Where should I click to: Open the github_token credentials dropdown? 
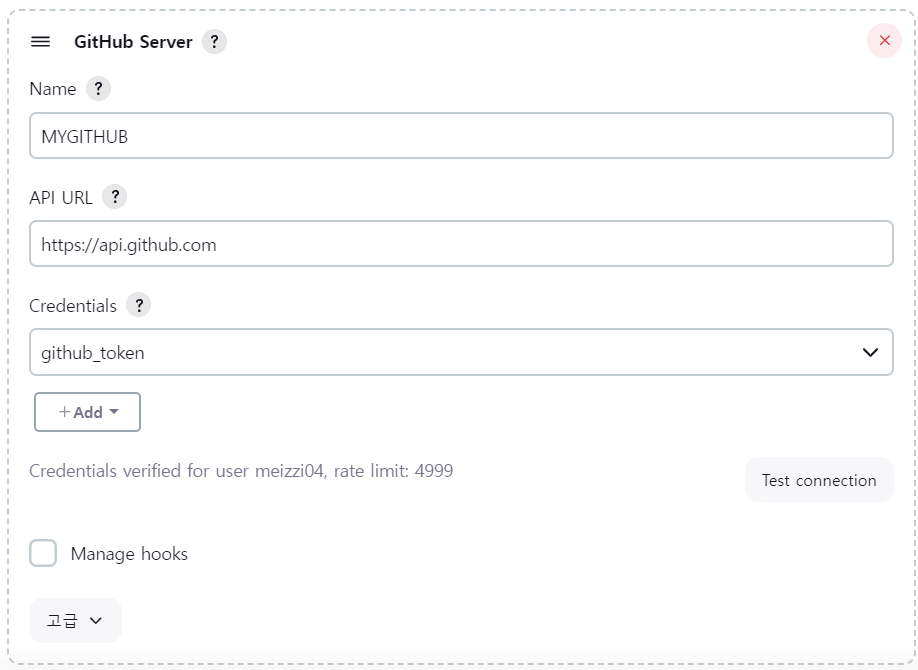461,352
